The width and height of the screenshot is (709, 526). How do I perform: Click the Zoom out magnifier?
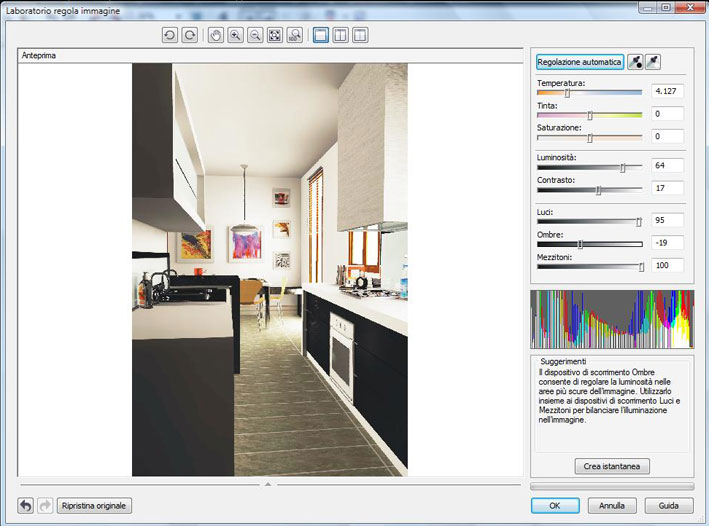[255, 35]
